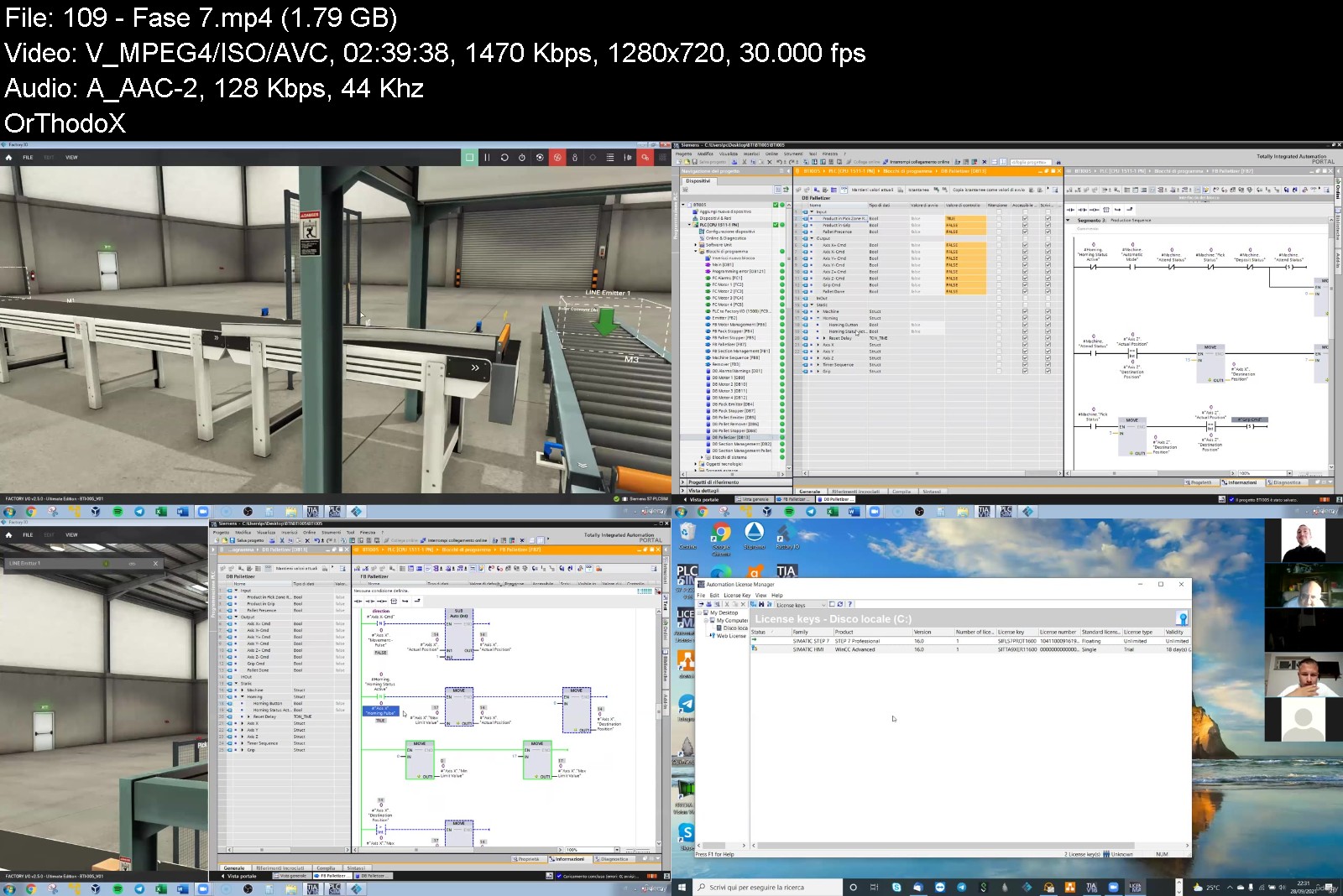Select DB Palletizer [DB13] in project tree
The width and height of the screenshot is (1343, 896).
[730, 437]
